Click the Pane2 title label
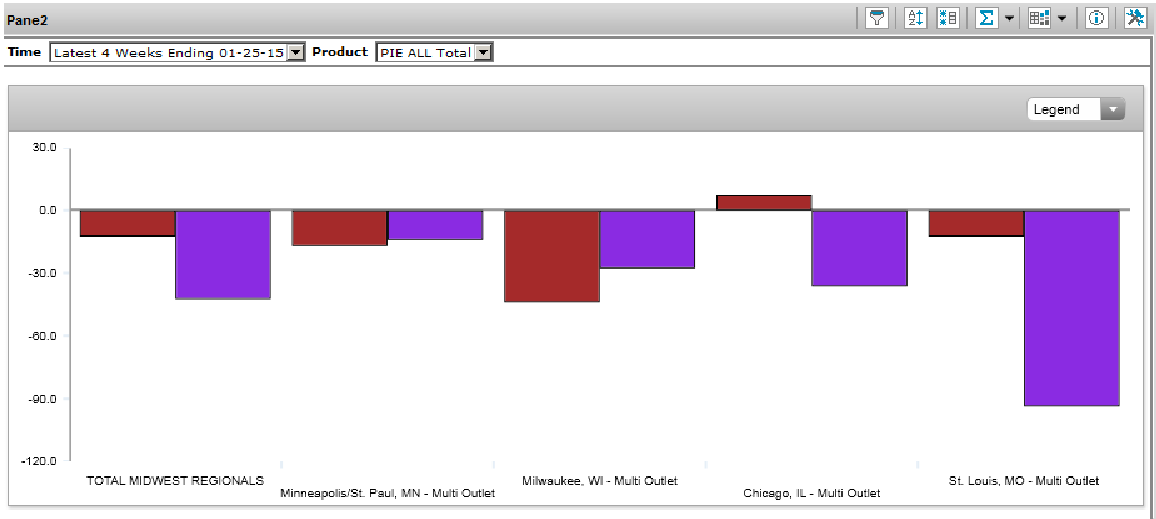 pyautogui.click(x=28, y=19)
